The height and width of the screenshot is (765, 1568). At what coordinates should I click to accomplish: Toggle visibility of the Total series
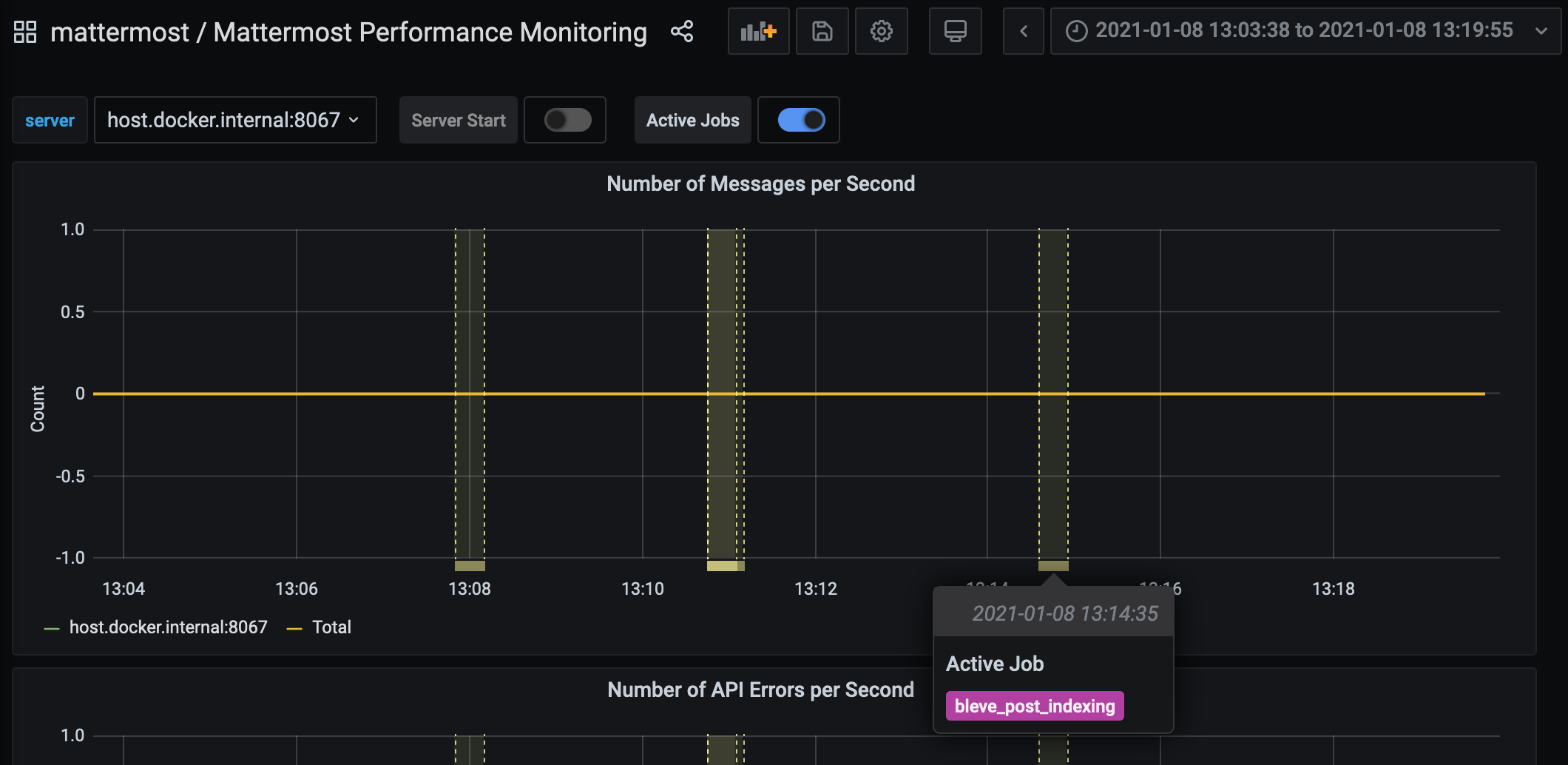click(x=331, y=627)
